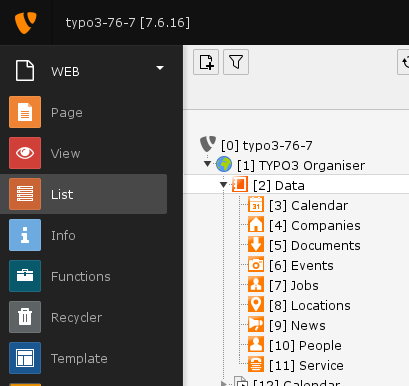Screen dimensions: 409x386
Task: Refresh the page tree
Action: pyautogui.click(x=404, y=62)
